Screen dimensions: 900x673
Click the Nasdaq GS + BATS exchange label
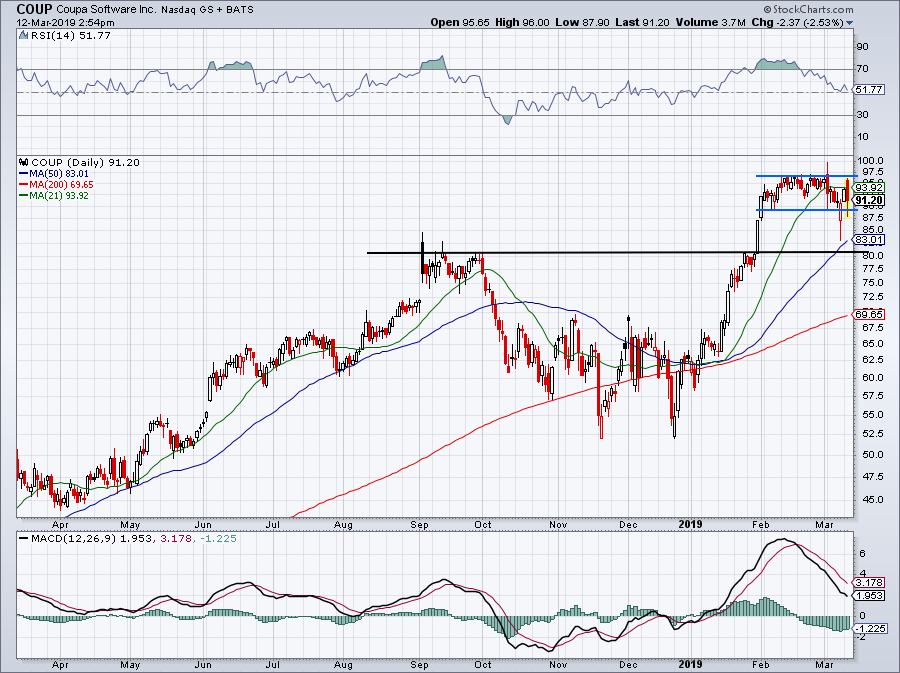click(208, 10)
